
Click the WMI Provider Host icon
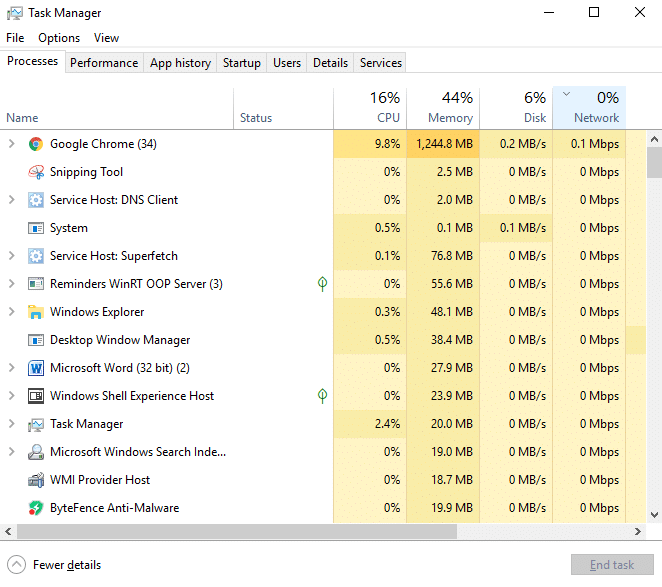tap(36, 480)
